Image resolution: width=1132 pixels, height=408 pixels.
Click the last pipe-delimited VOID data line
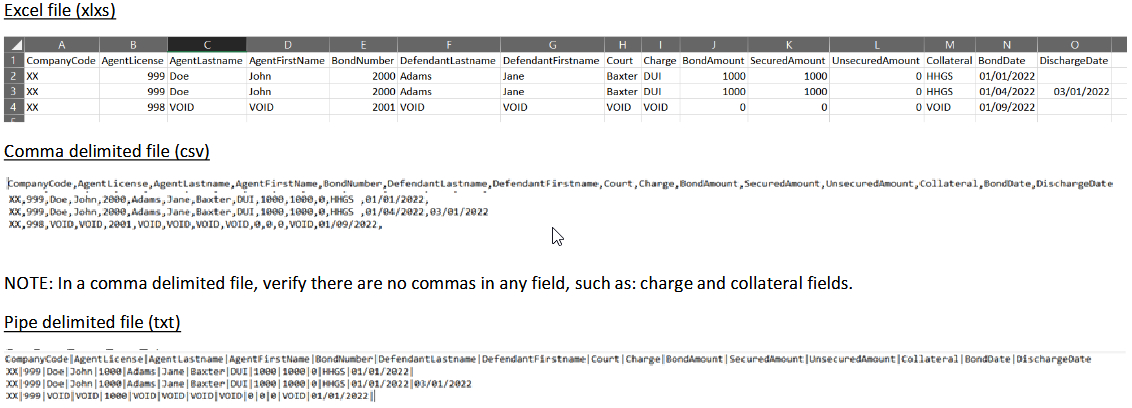click(191, 396)
